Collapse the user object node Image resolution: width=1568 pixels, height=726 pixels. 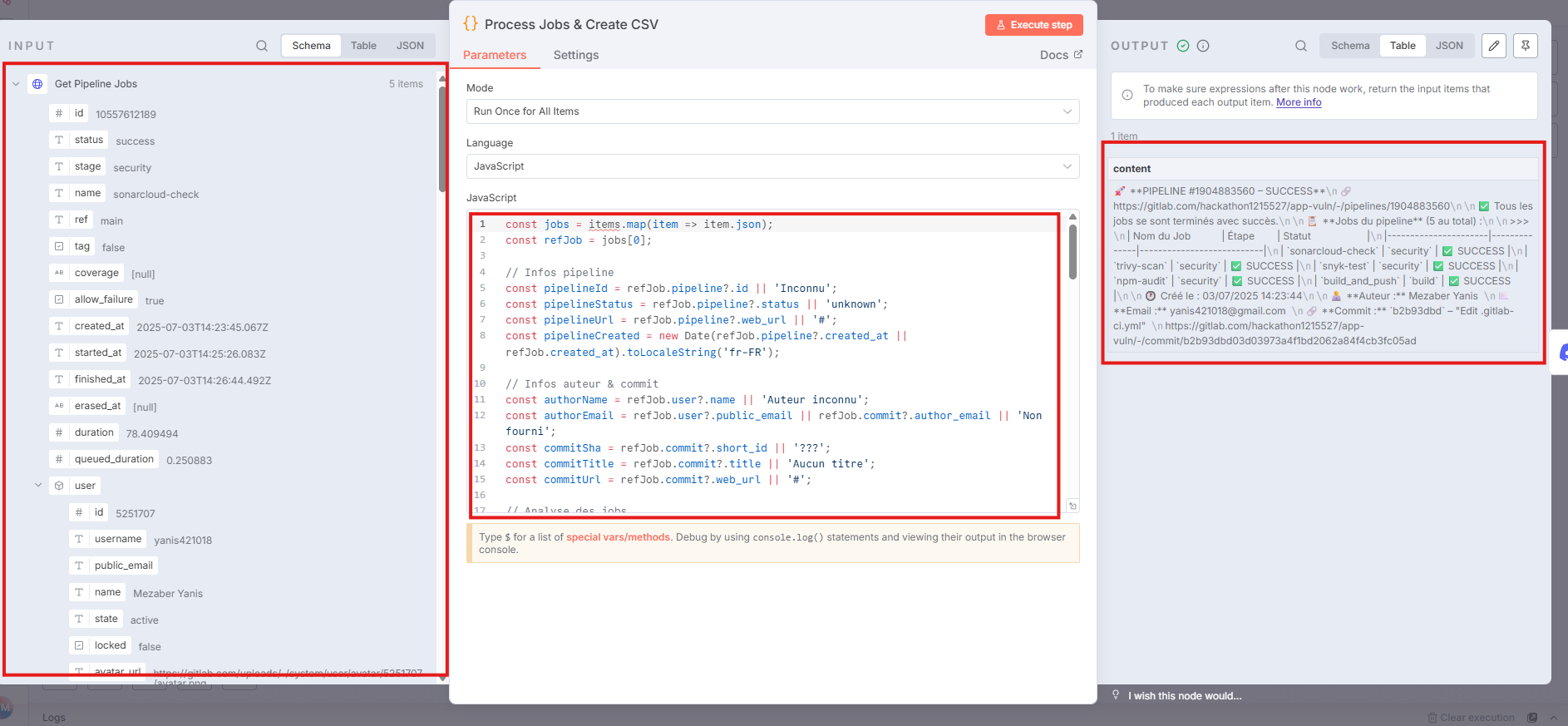pyautogui.click(x=38, y=485)
